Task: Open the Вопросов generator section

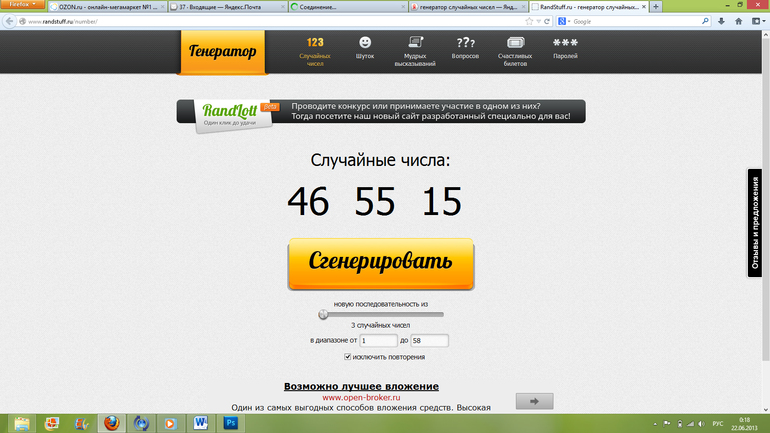Action: [465, 48]
